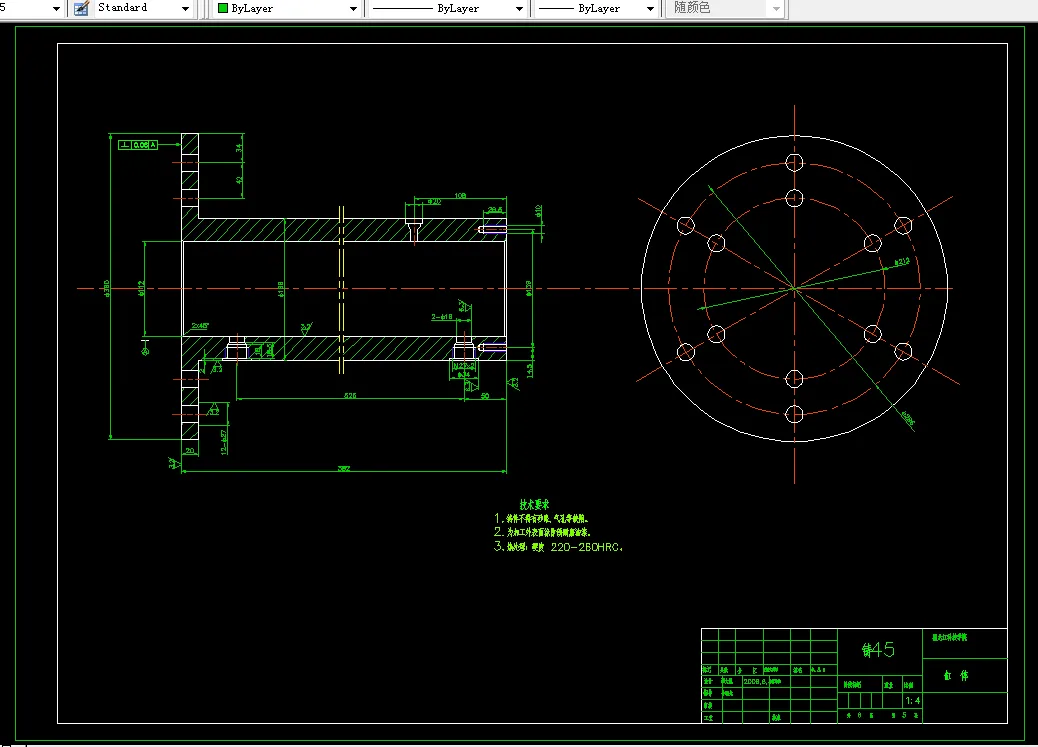Select the datum symbol below φ112 dimension

pos(146,347)
